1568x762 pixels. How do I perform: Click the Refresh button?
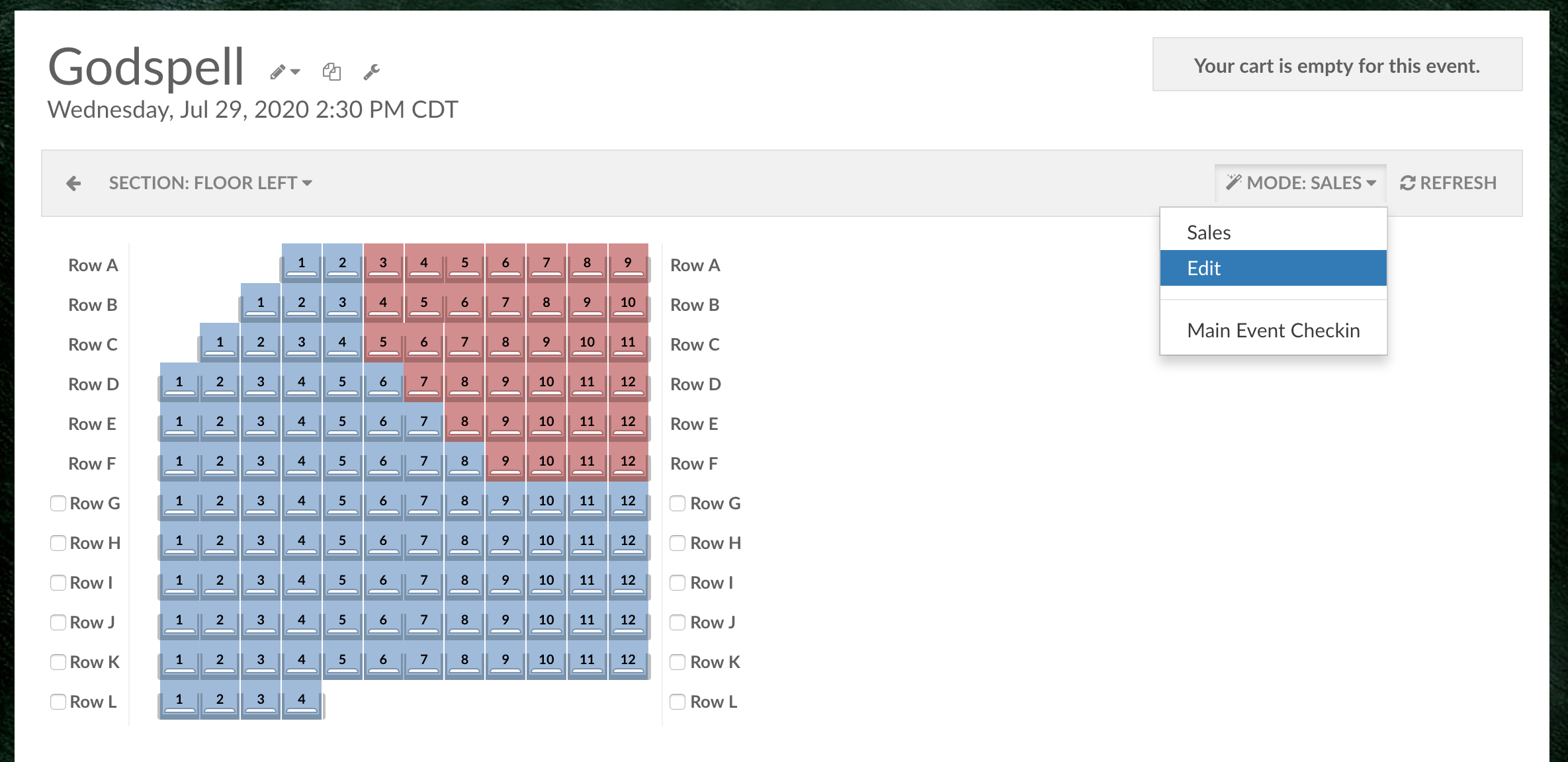point(1448,183)
